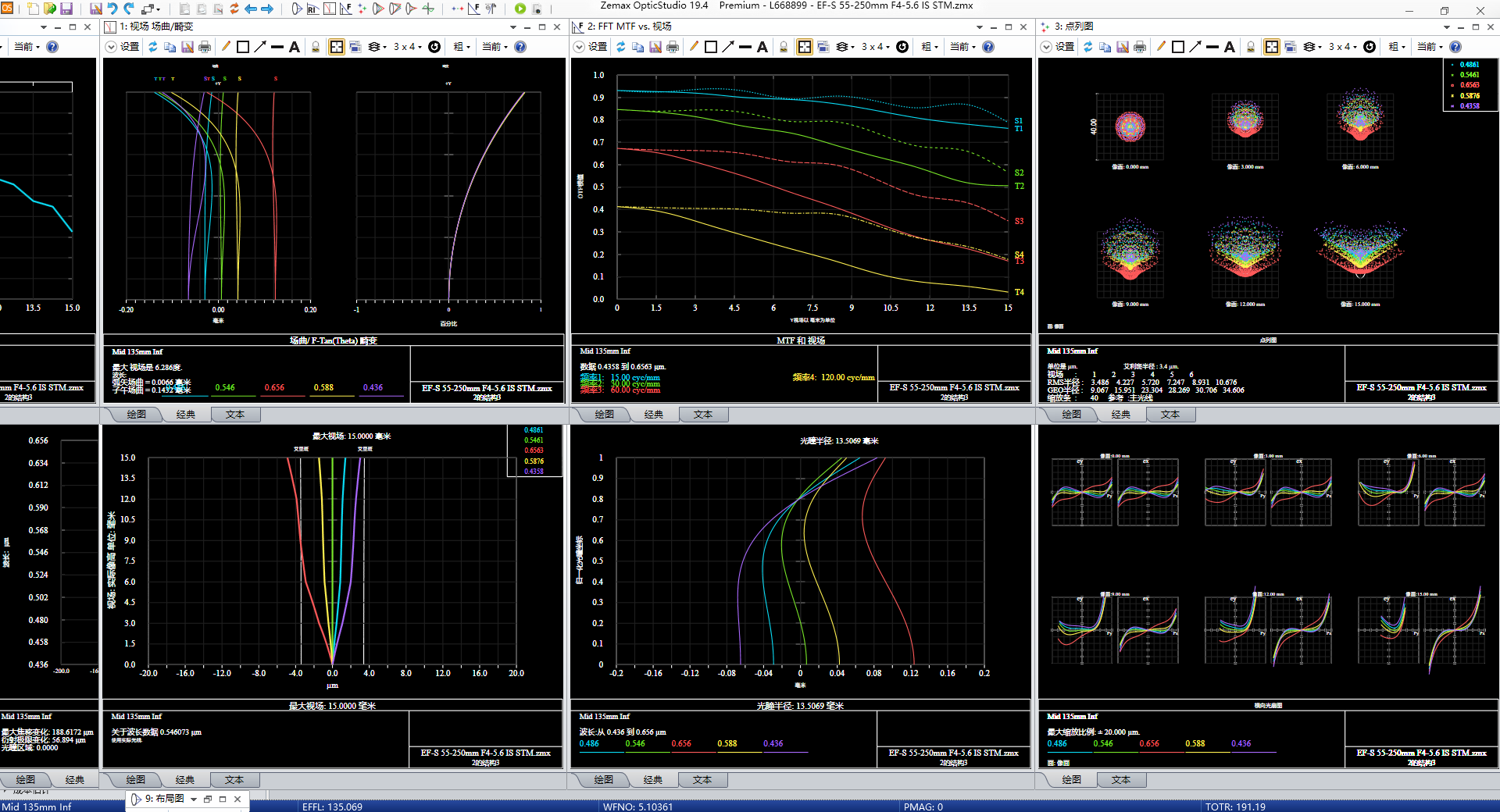Click the Undo arrow in the top toolbar
Screen dimensions: 1500x812
(x=112, y=9)
